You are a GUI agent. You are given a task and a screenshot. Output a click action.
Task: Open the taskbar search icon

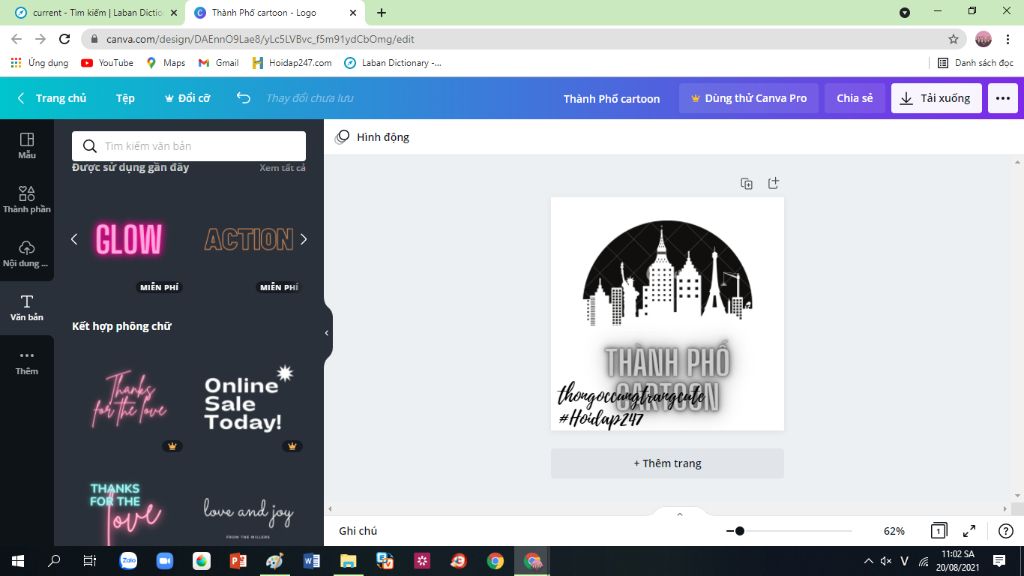(54, 561)
